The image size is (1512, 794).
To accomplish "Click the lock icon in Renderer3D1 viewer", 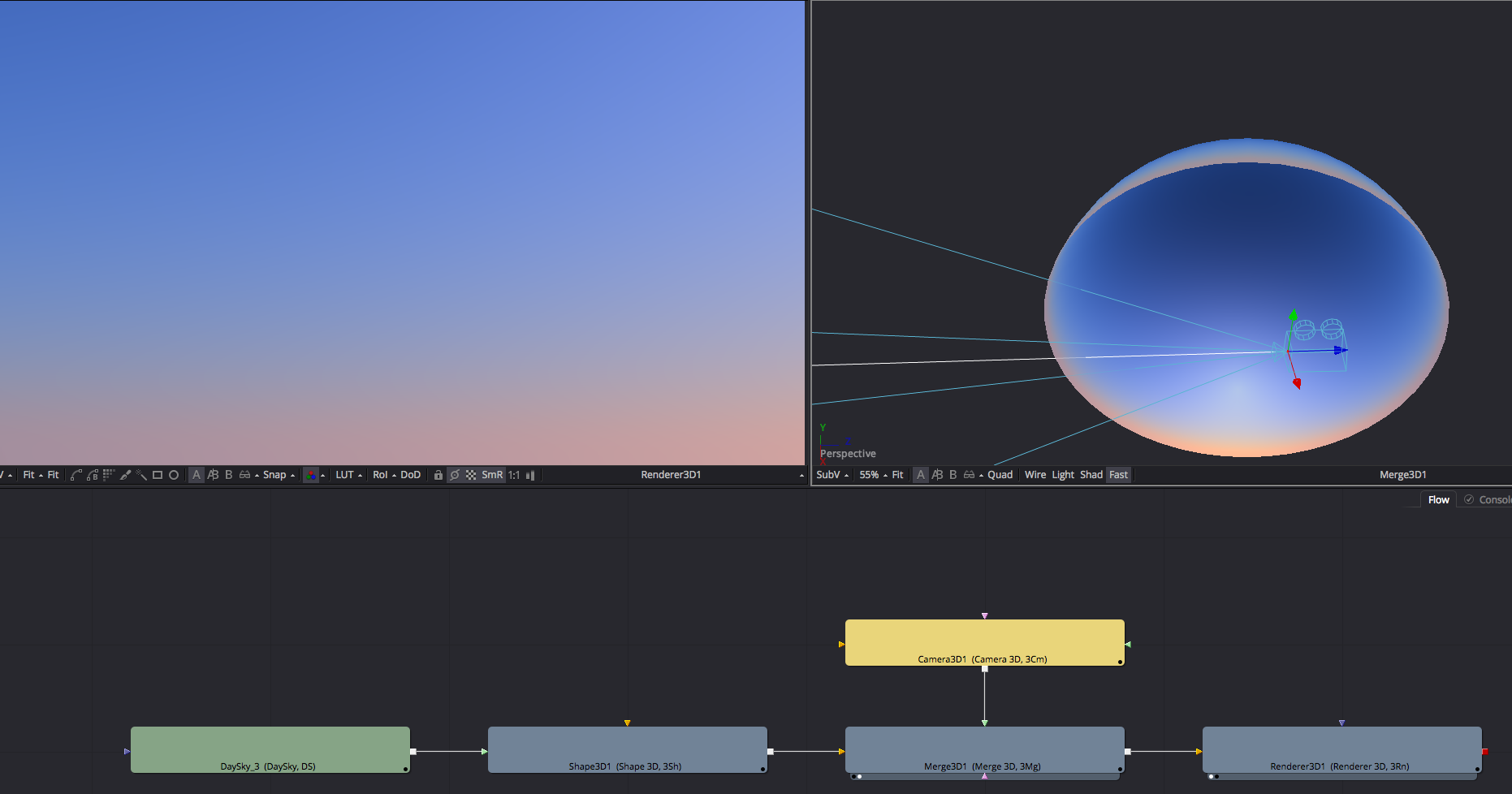I will [438, 475].
